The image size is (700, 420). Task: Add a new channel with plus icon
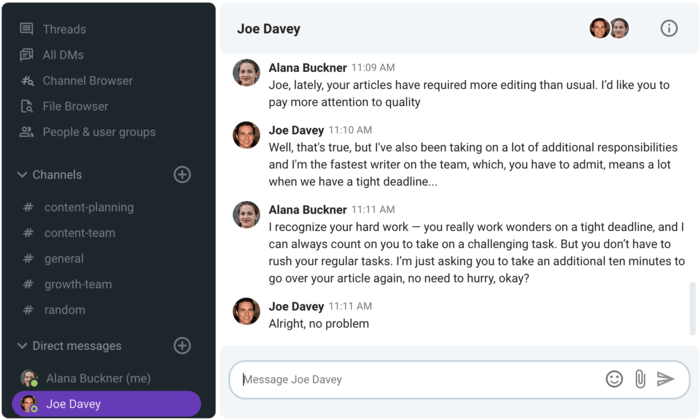pos(182,175)
